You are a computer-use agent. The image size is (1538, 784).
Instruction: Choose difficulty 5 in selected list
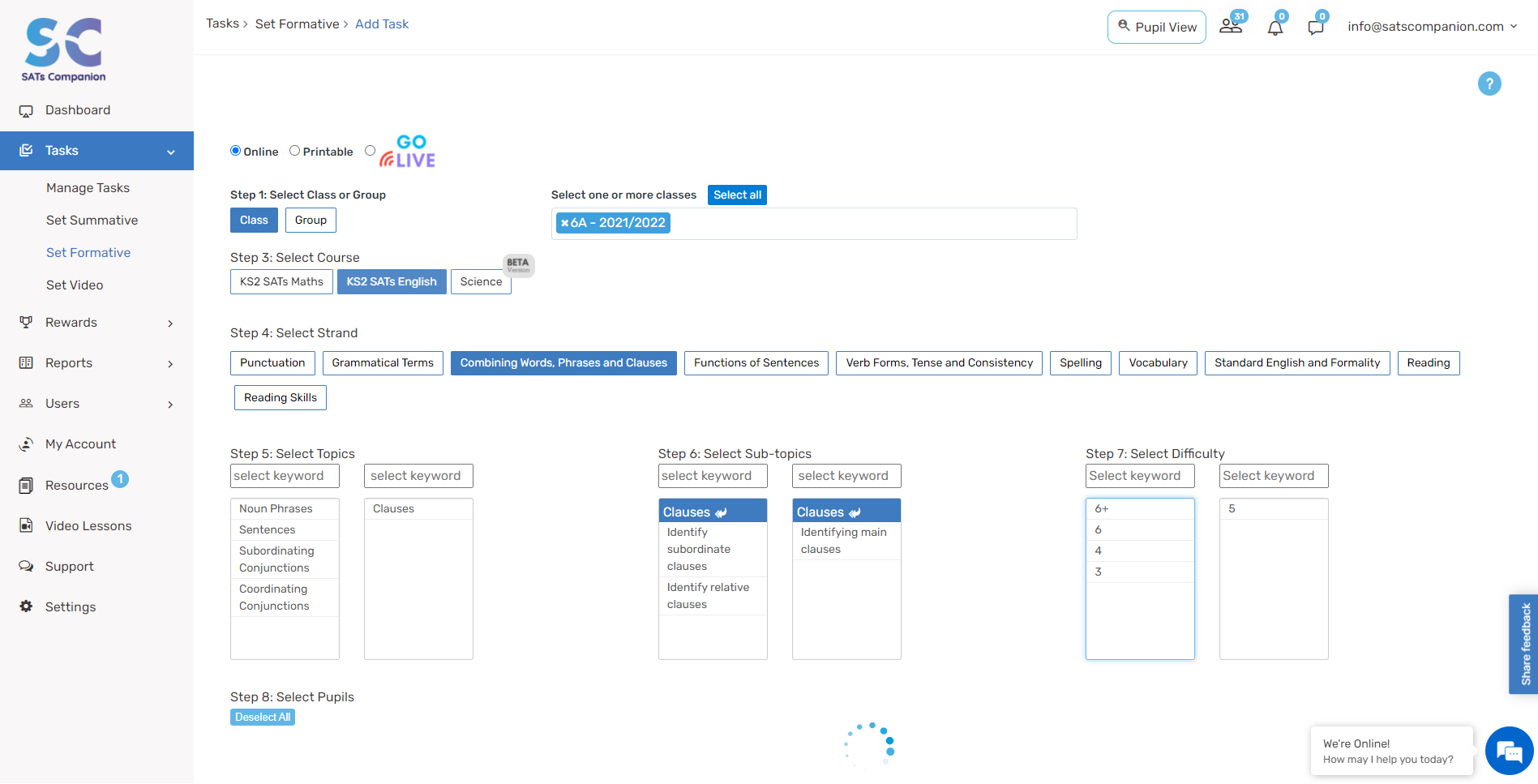click(1274, 509)
